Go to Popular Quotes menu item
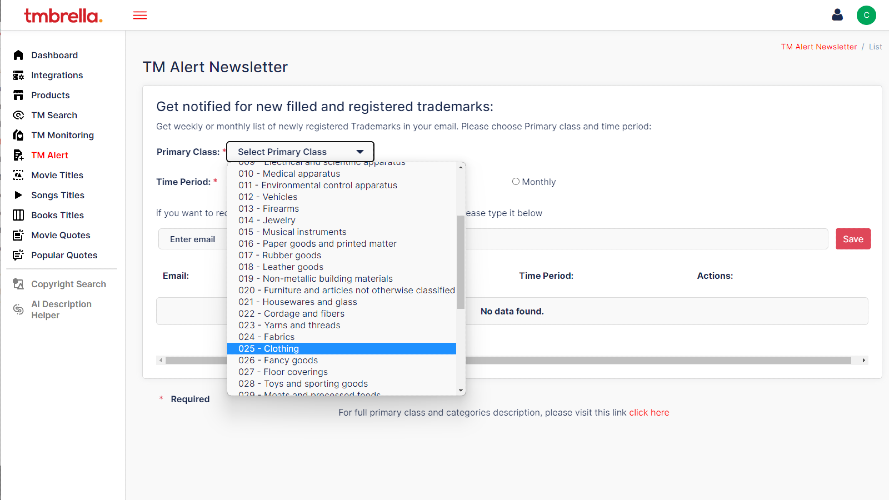Viewport: 889px width, 500px height. point(64,255)
